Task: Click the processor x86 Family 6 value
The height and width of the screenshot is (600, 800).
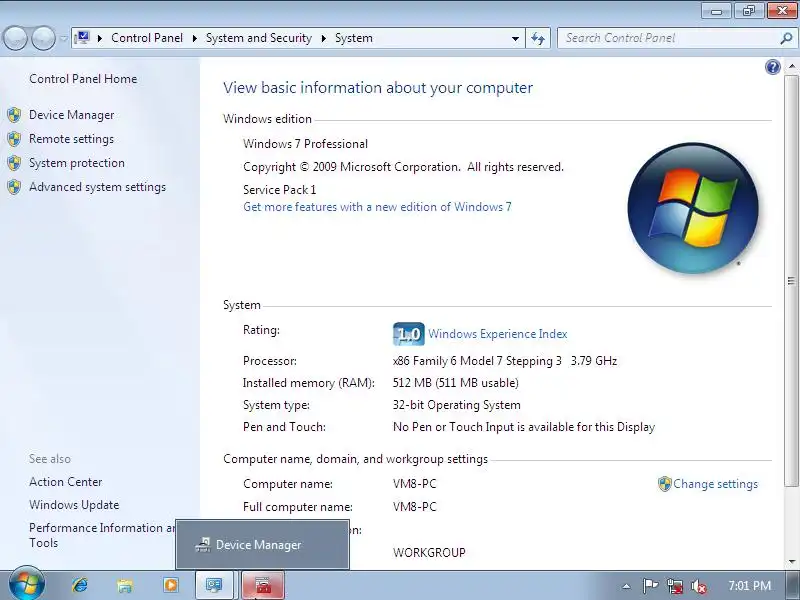Action: [505, 361]
